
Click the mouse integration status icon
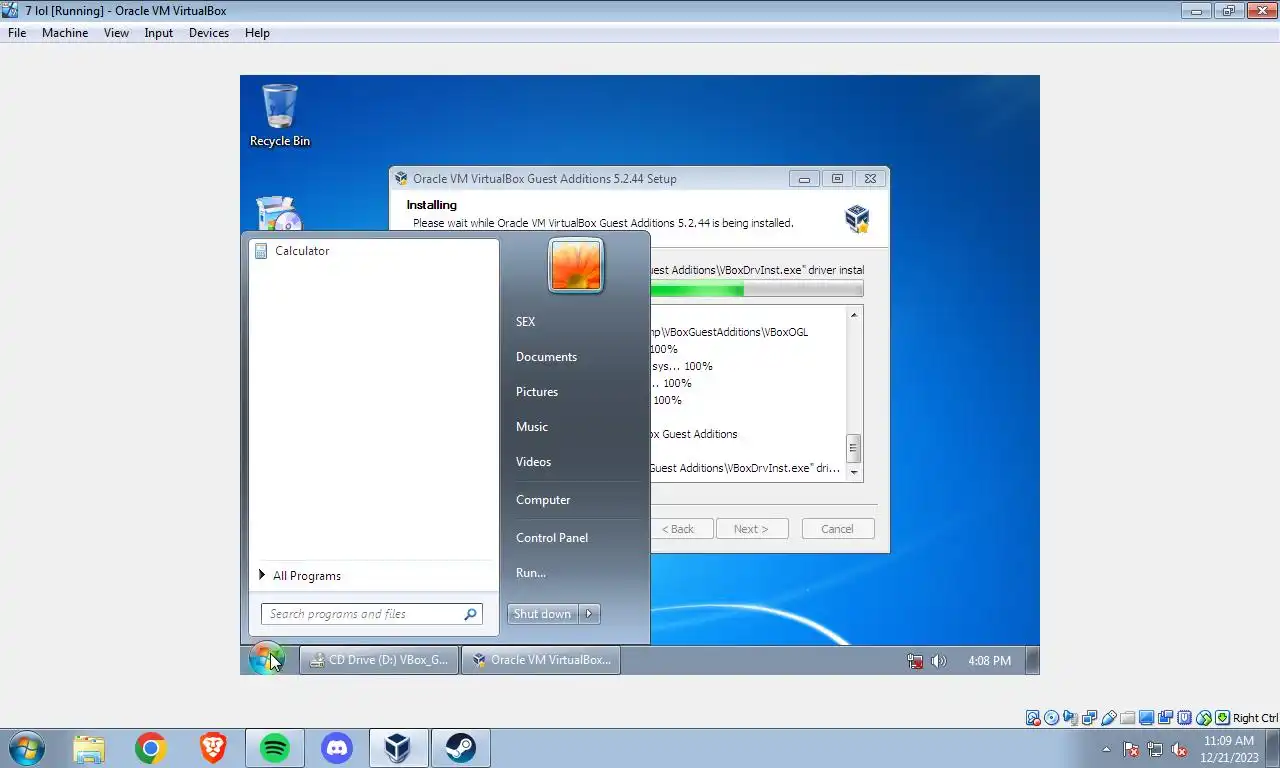[1204, 718]
